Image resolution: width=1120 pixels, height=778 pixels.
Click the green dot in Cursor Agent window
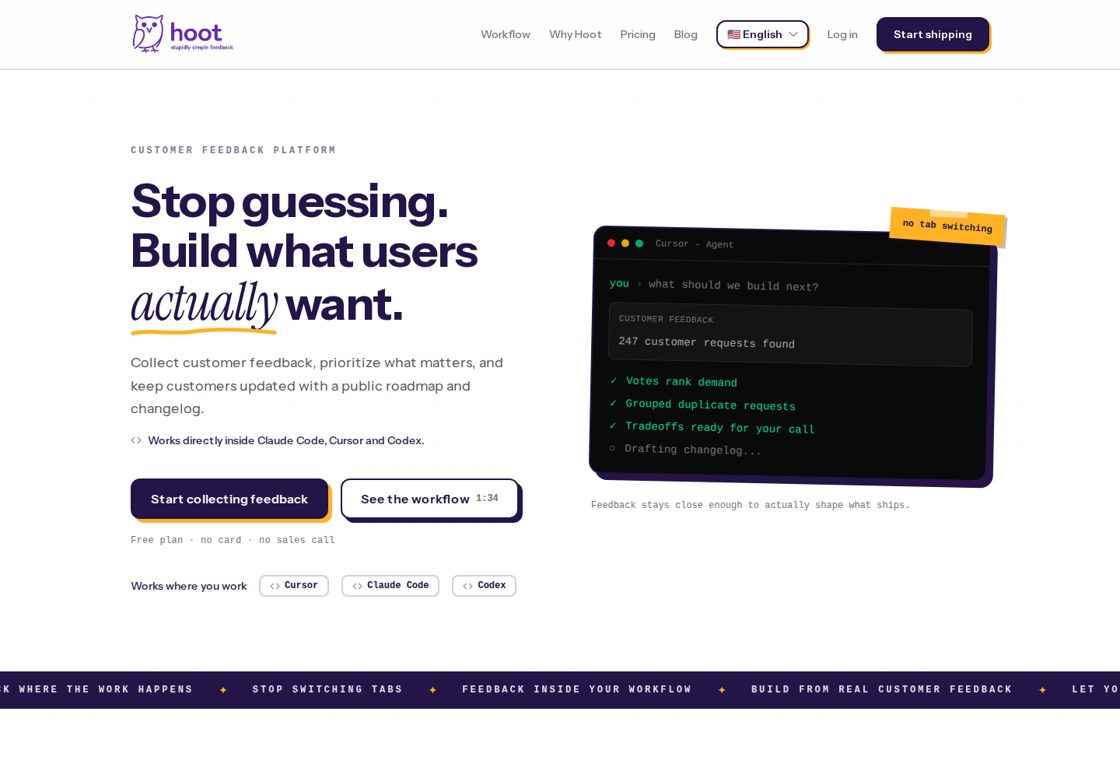click(x=639, y=244)
